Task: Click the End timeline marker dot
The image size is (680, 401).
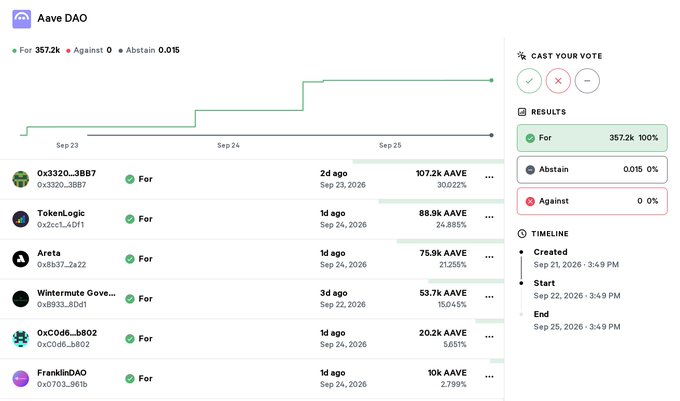Action: [x=521, y=314]
